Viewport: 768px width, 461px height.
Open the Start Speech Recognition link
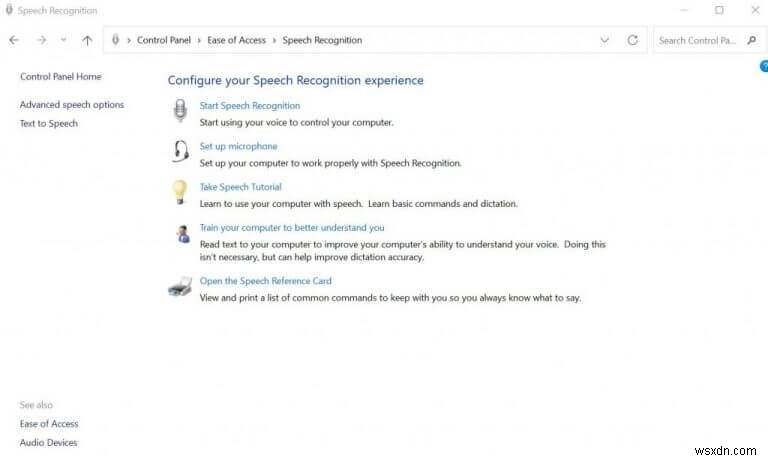point(249,105)
